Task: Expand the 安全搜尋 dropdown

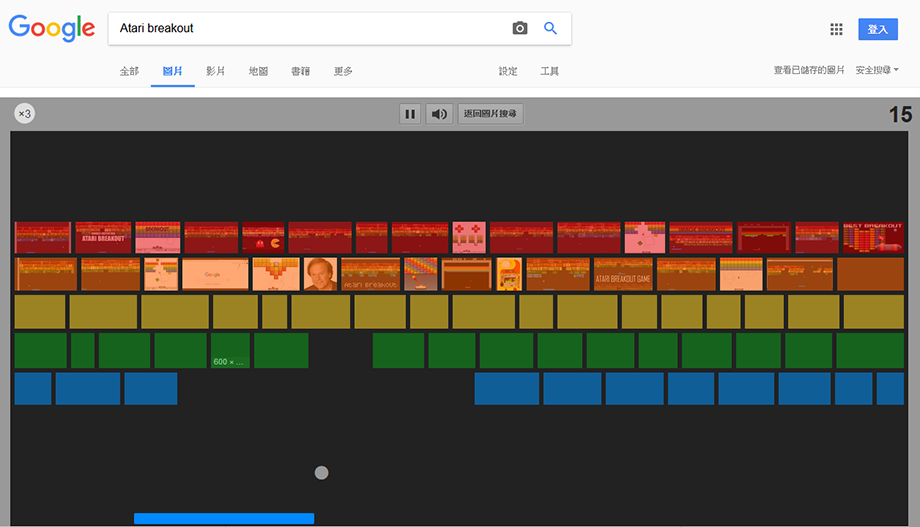Action: (x=877, y=70)
